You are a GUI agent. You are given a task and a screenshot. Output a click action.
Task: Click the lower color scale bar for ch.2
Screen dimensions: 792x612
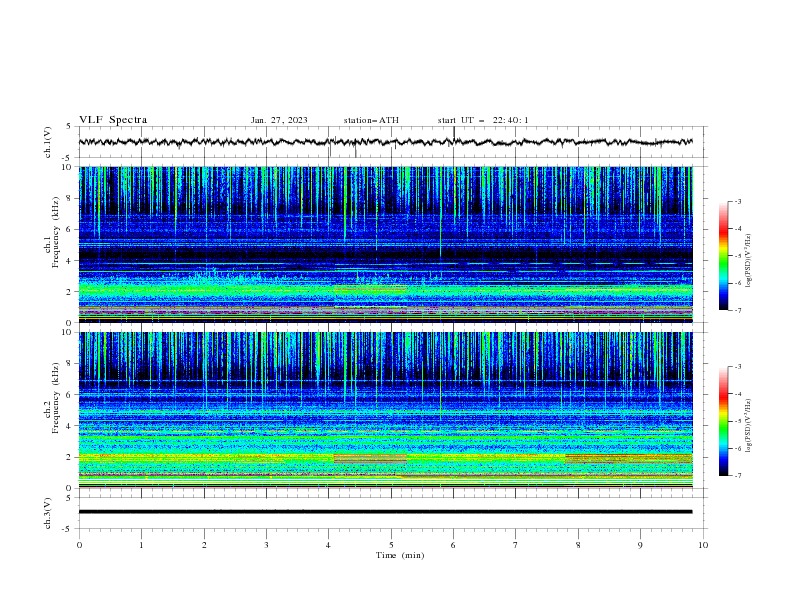(723, 421)
